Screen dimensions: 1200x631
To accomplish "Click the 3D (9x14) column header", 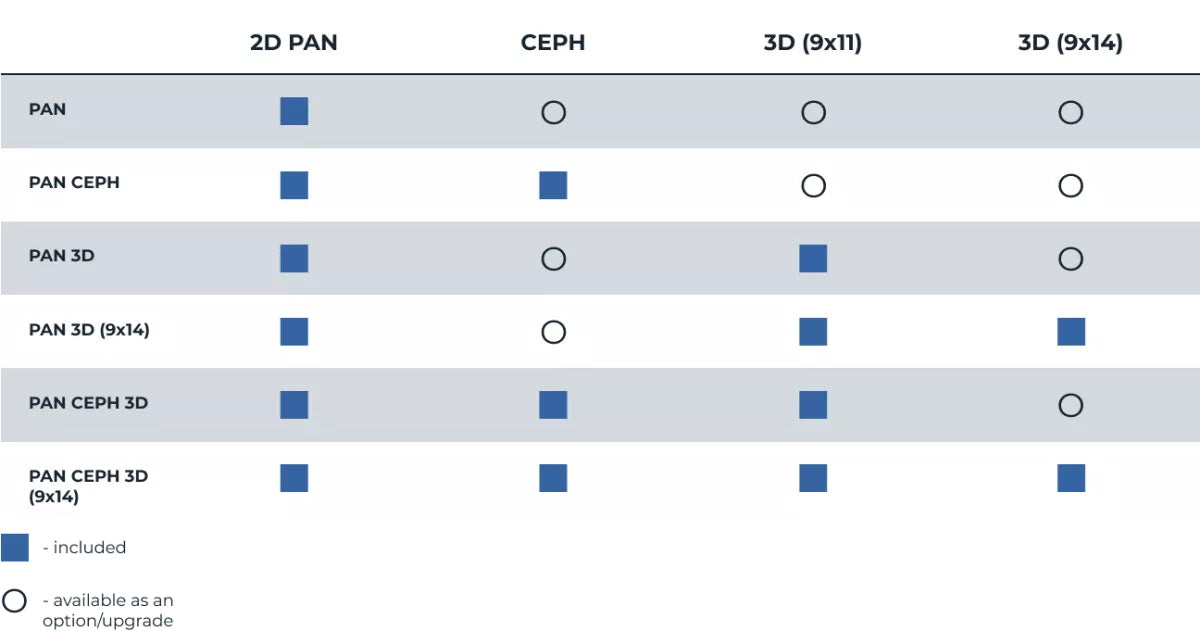I will 1070,43.
